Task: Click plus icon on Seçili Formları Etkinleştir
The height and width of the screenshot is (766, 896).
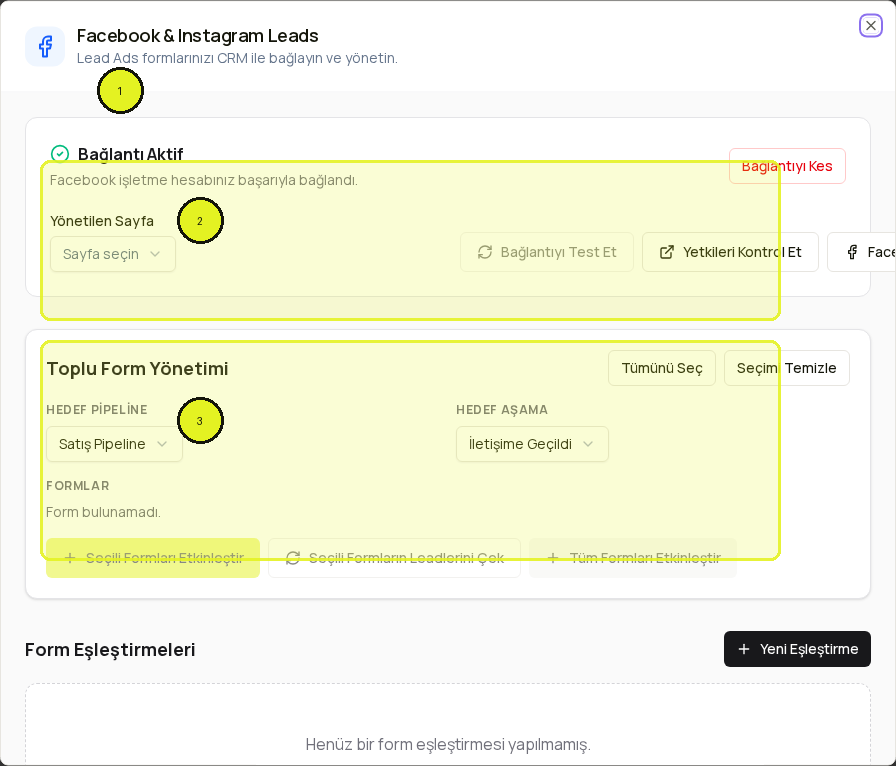Action: point(70,558)
